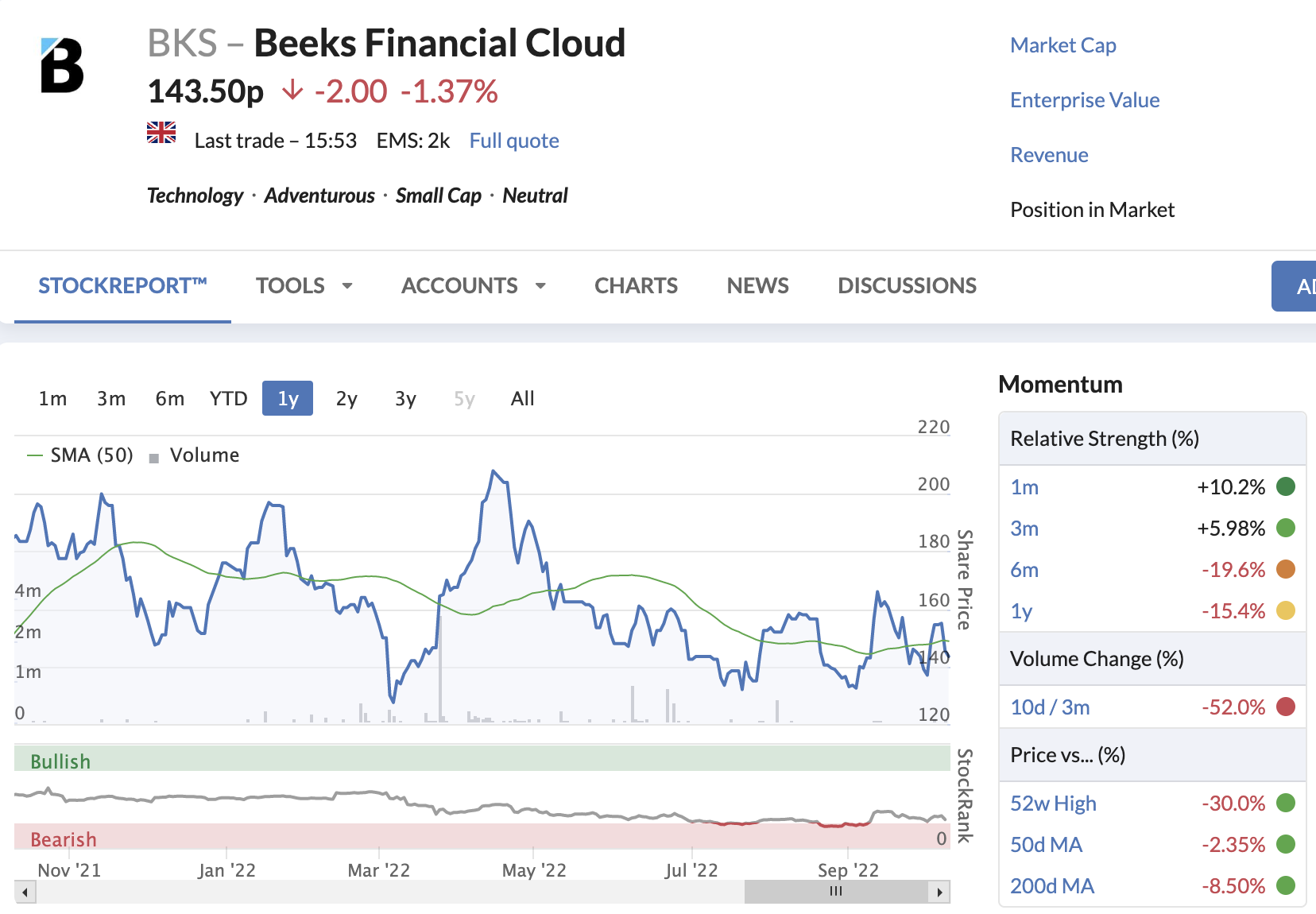Select the 2y chart range
Screen dimensions: 1316x914
(x=346, y=398)
